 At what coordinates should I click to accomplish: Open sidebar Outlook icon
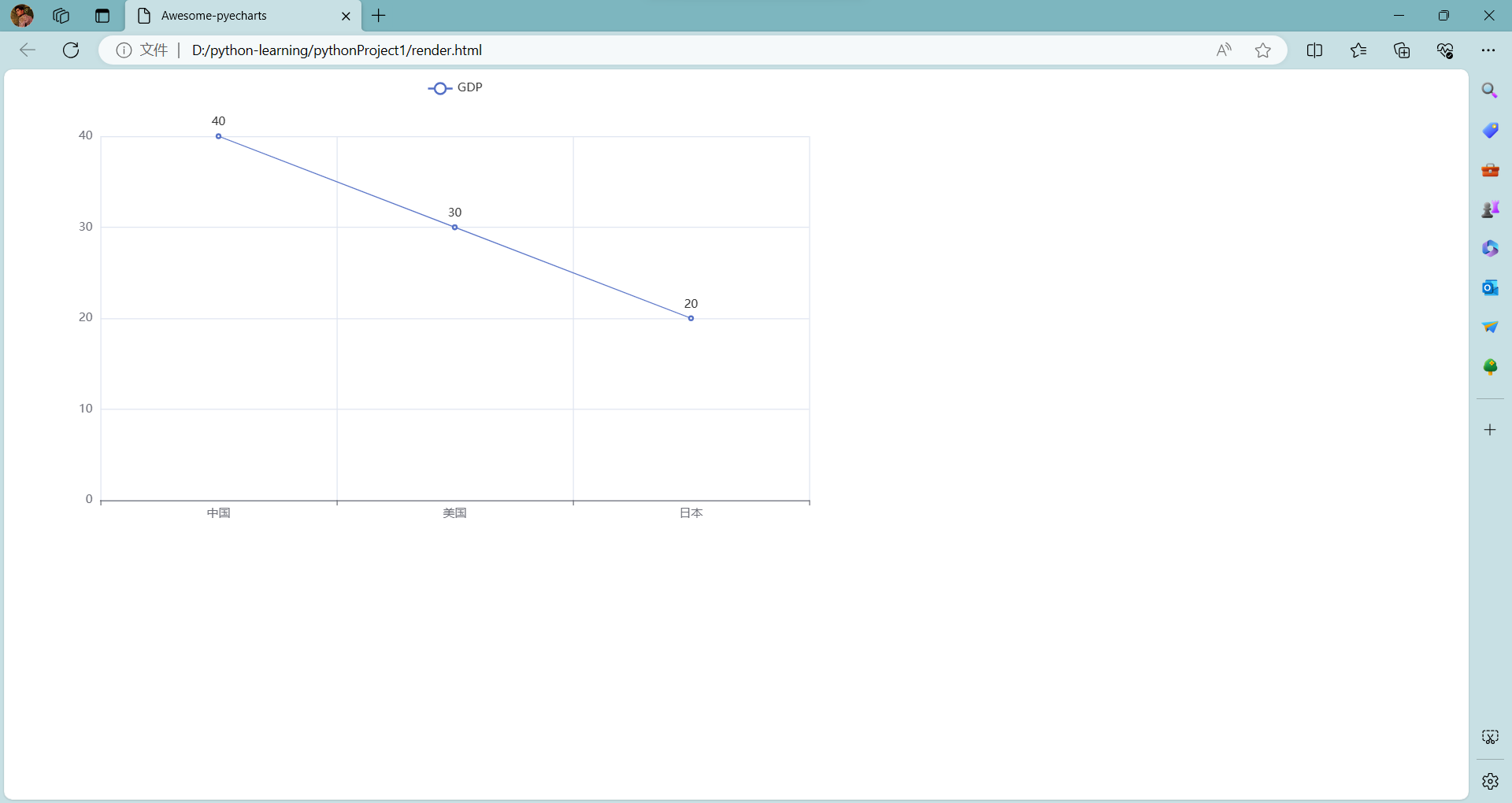1490,288
